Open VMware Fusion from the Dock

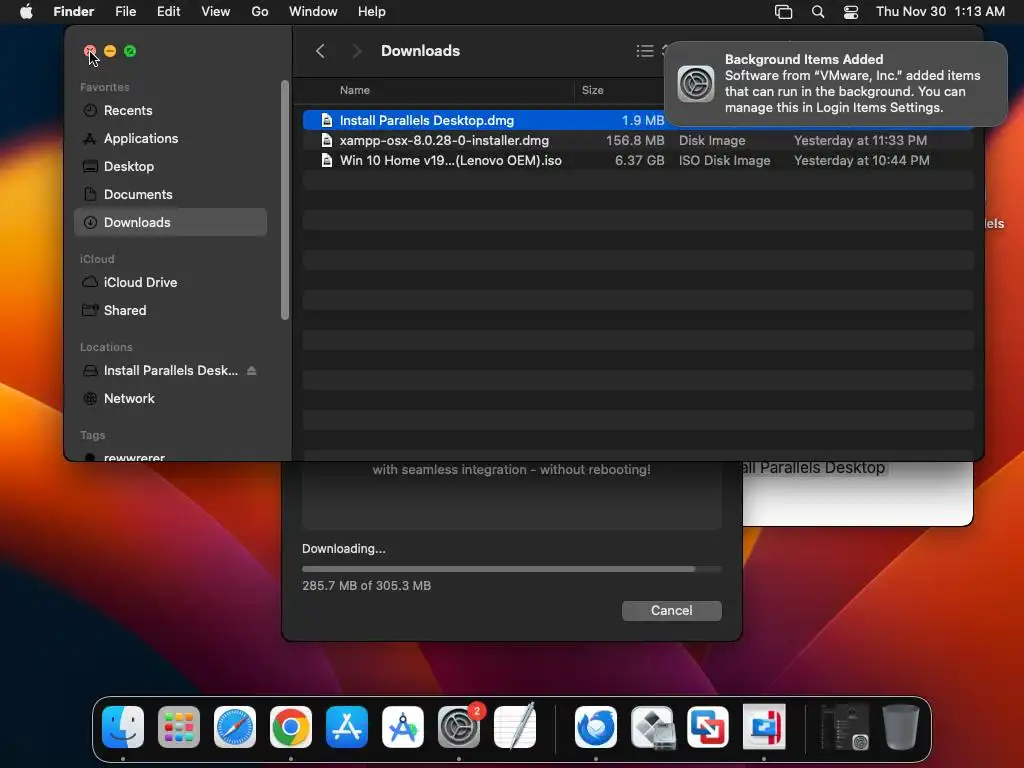[x=708, y=727]
